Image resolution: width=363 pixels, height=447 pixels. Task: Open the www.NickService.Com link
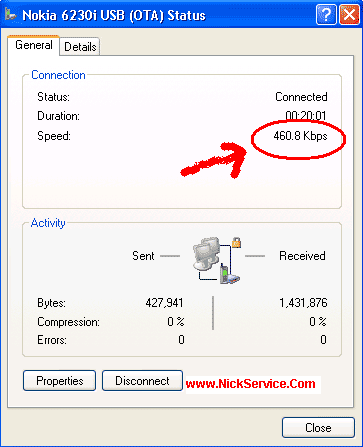250,384
